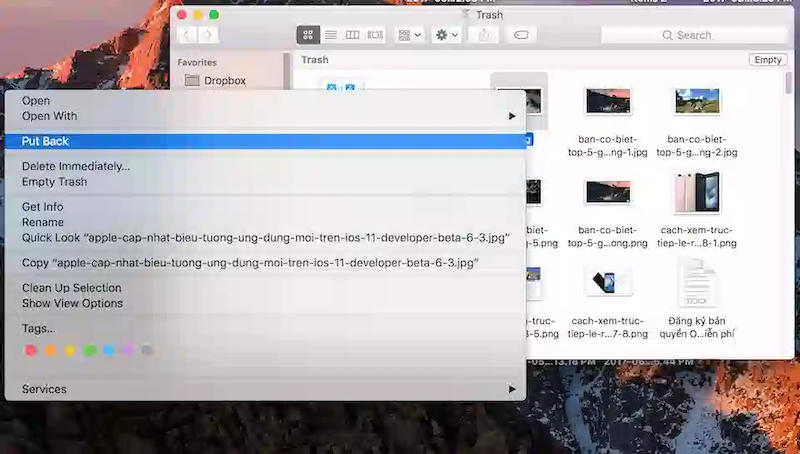Select the Quick Look menu entry
Image resolution: width=800 pixels, height=454 pixels.
[x=265, y=238]
